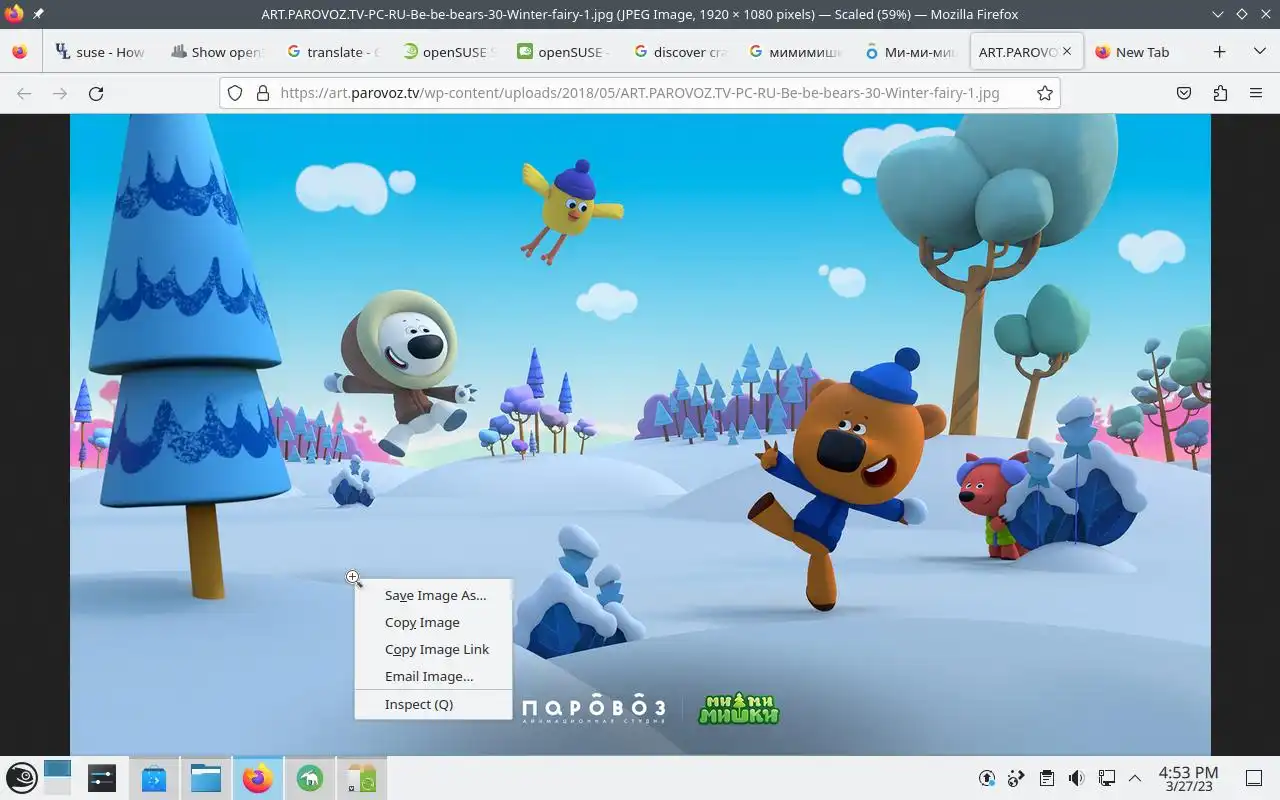
Task: Click the displayed Be-be-bears image
Action: [x=640, y=434]
